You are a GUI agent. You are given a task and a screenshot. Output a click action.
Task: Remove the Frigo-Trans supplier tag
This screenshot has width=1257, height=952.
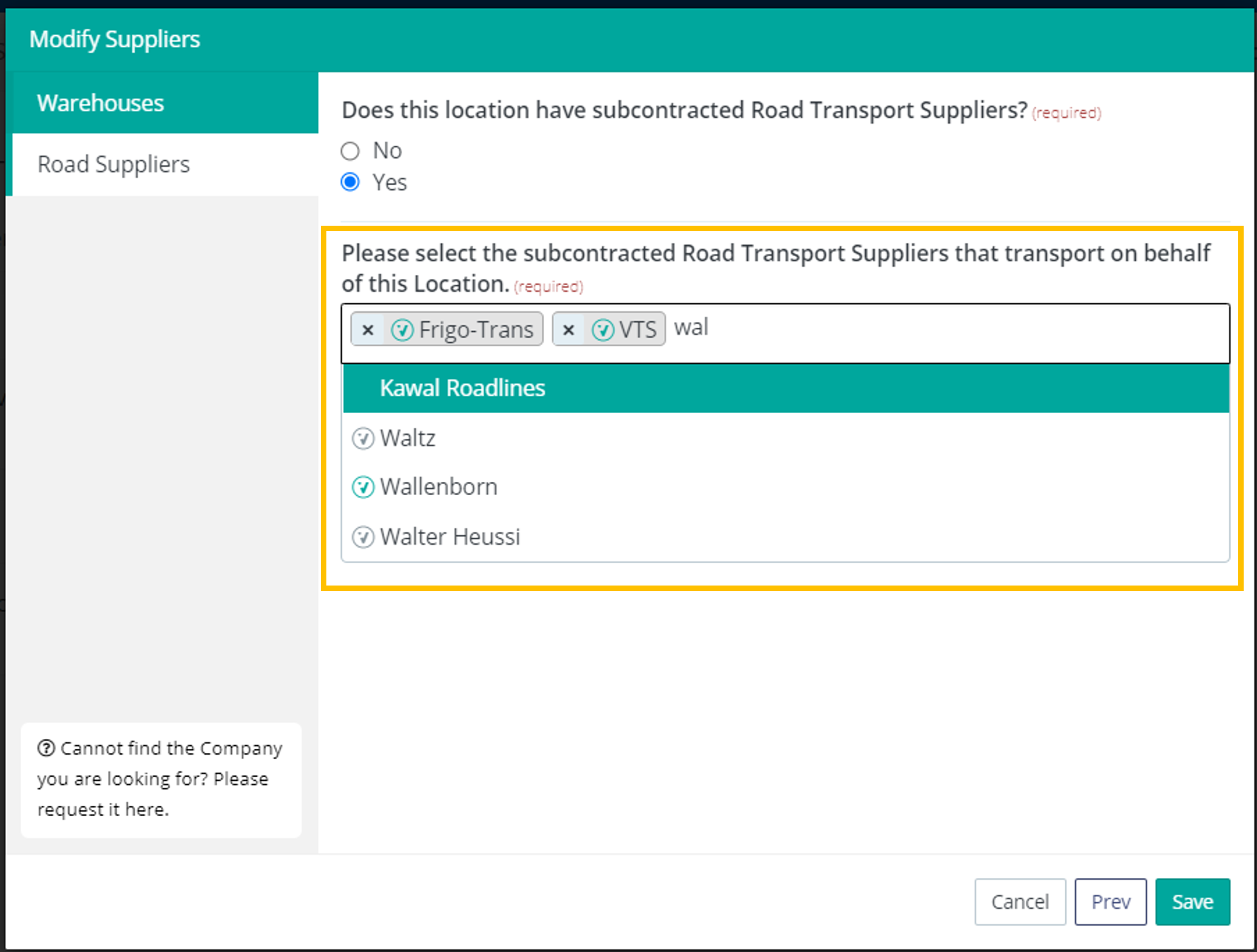(x=368, y=329)
